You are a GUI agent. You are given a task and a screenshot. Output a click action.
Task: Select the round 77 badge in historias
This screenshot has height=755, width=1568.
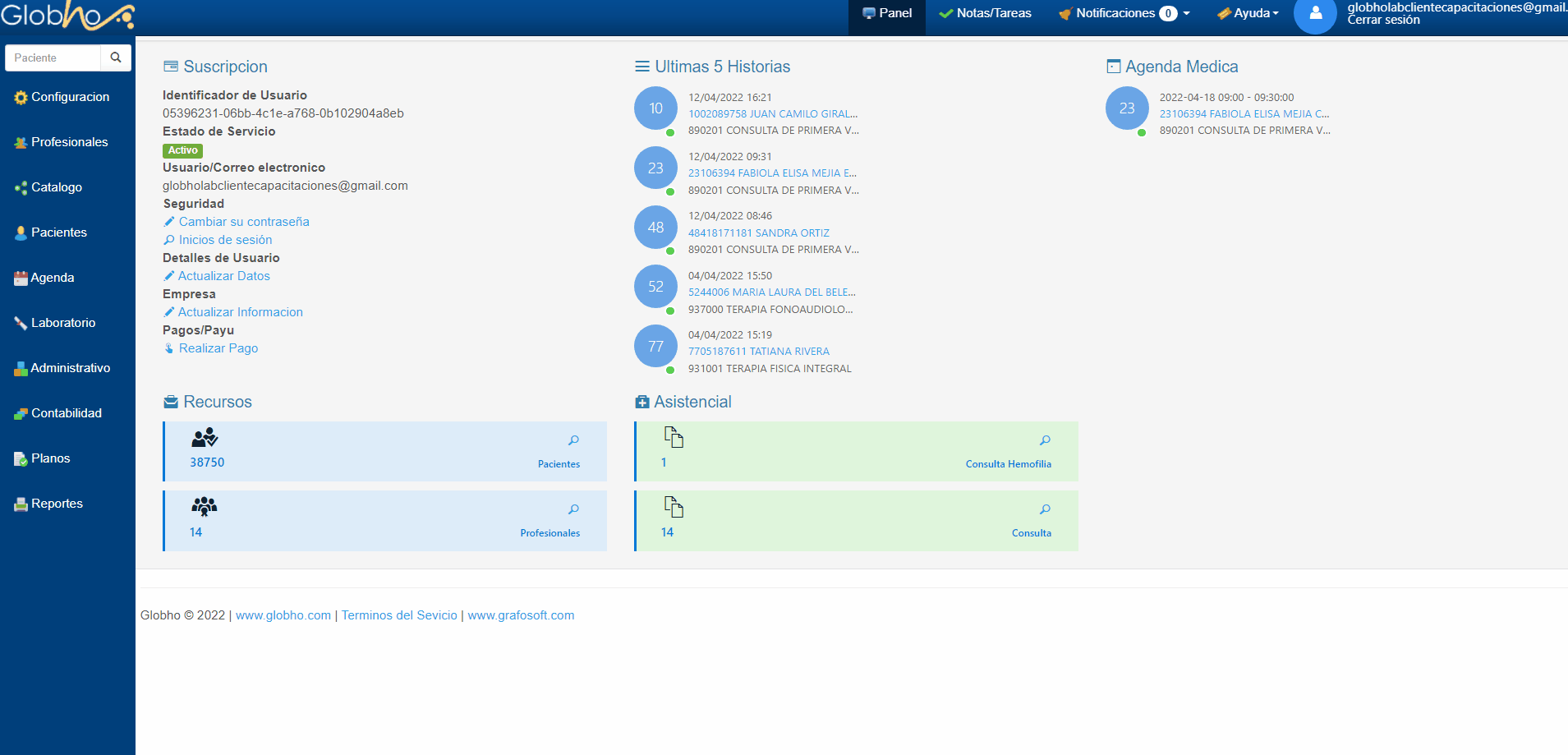coord(655,347)
